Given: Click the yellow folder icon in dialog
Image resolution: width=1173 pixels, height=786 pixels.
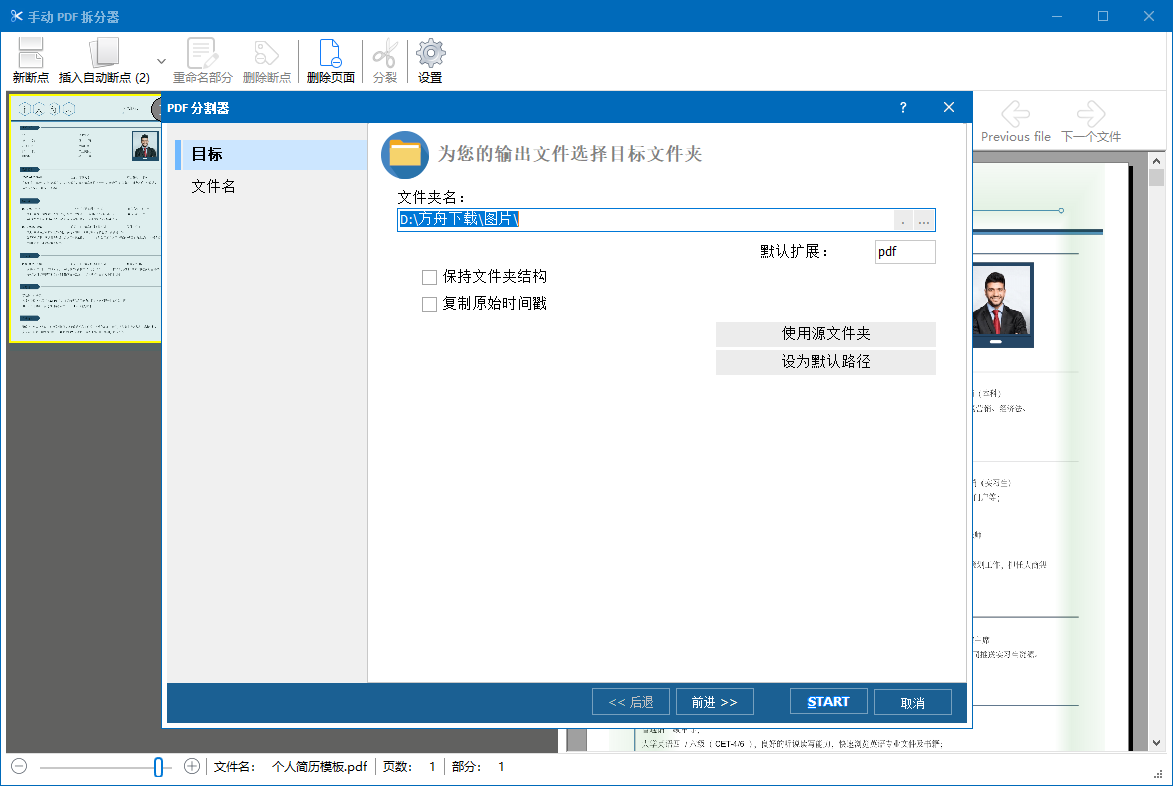Looking at the screenshot, I should [405, 155].
